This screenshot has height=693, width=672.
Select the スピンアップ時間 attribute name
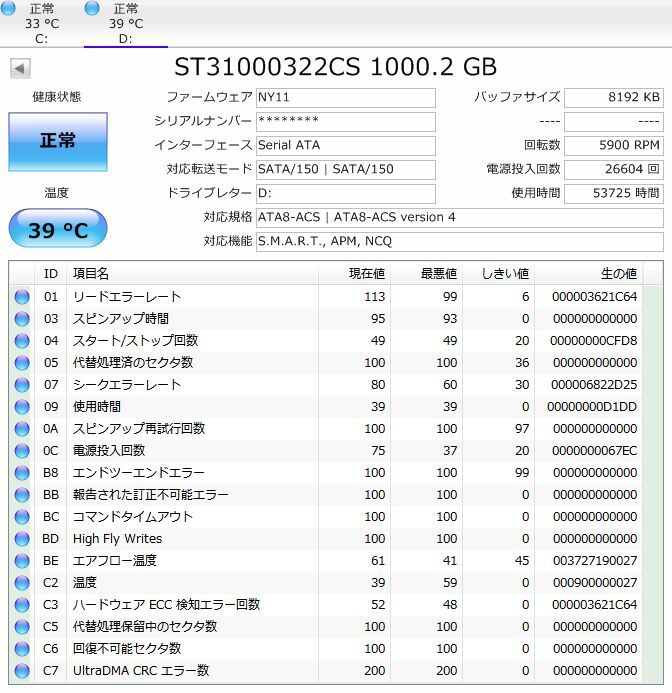121,319
